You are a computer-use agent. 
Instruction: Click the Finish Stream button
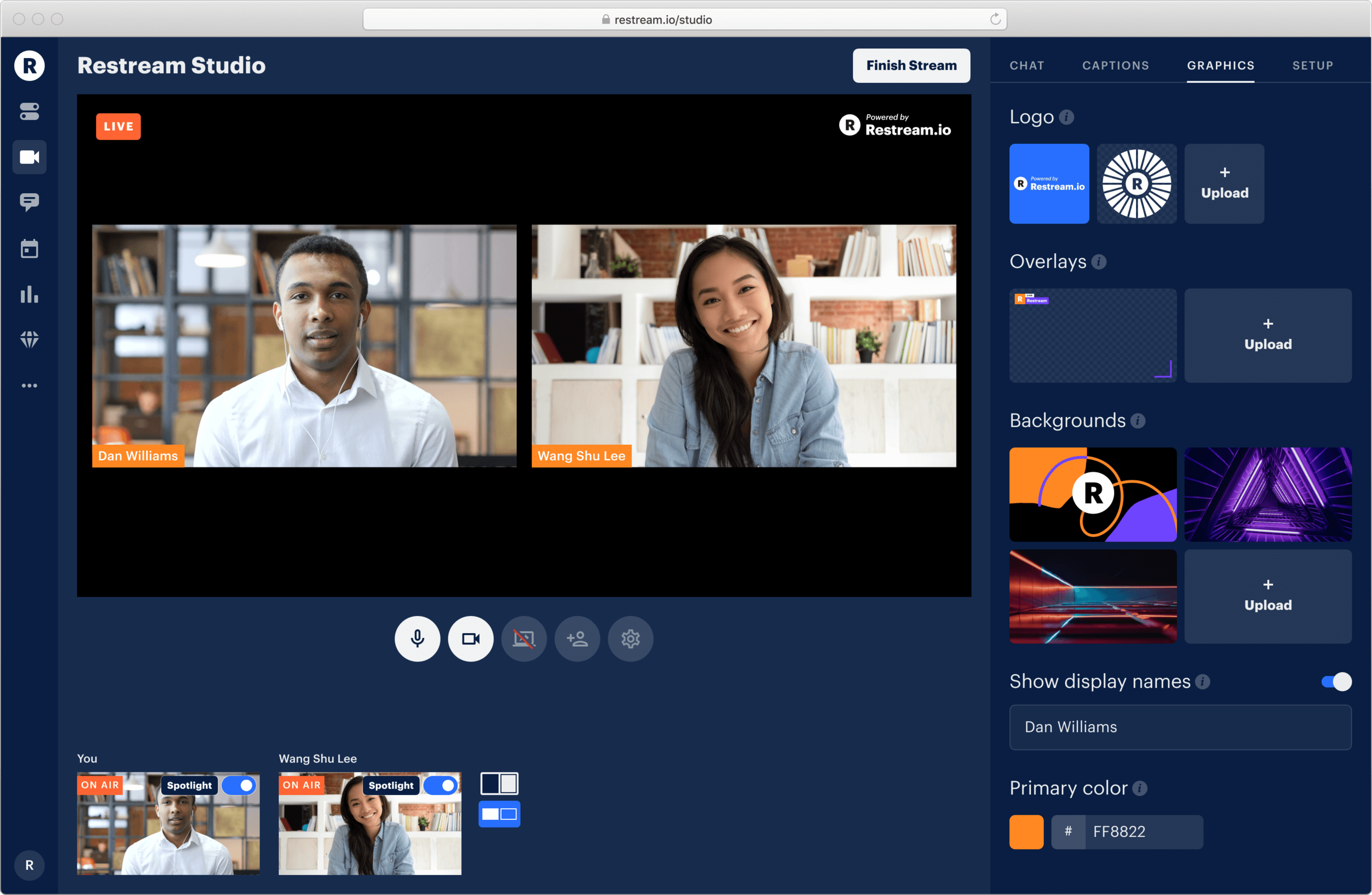pos(911,66)
